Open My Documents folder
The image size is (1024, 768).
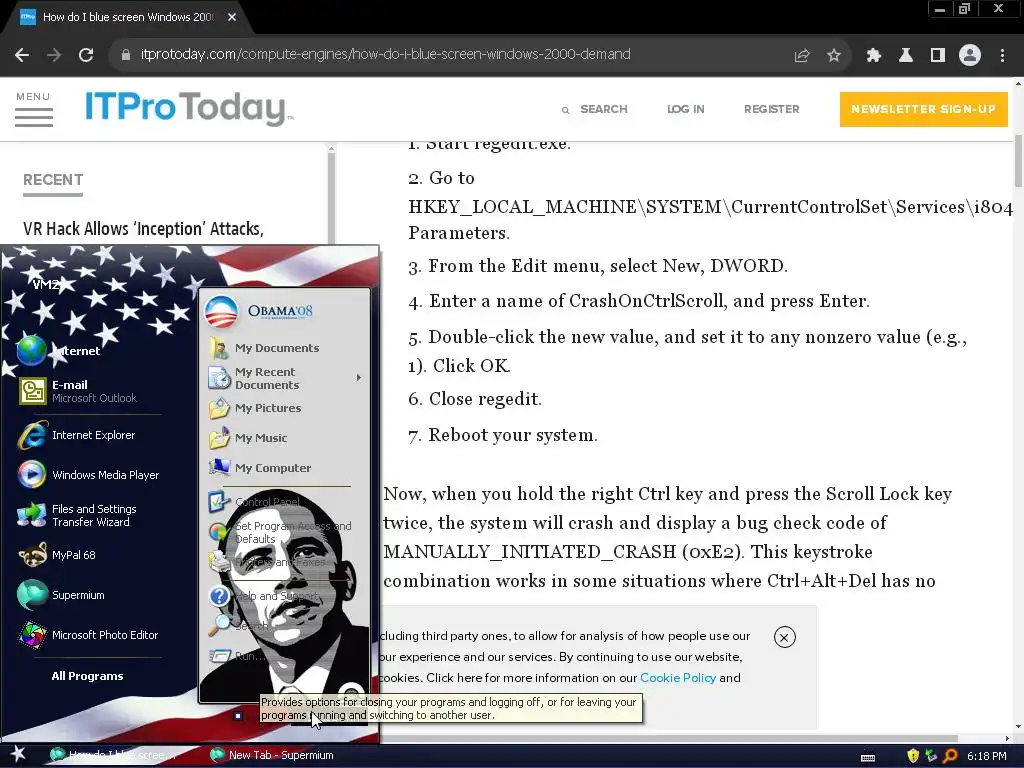click(264, 348)
